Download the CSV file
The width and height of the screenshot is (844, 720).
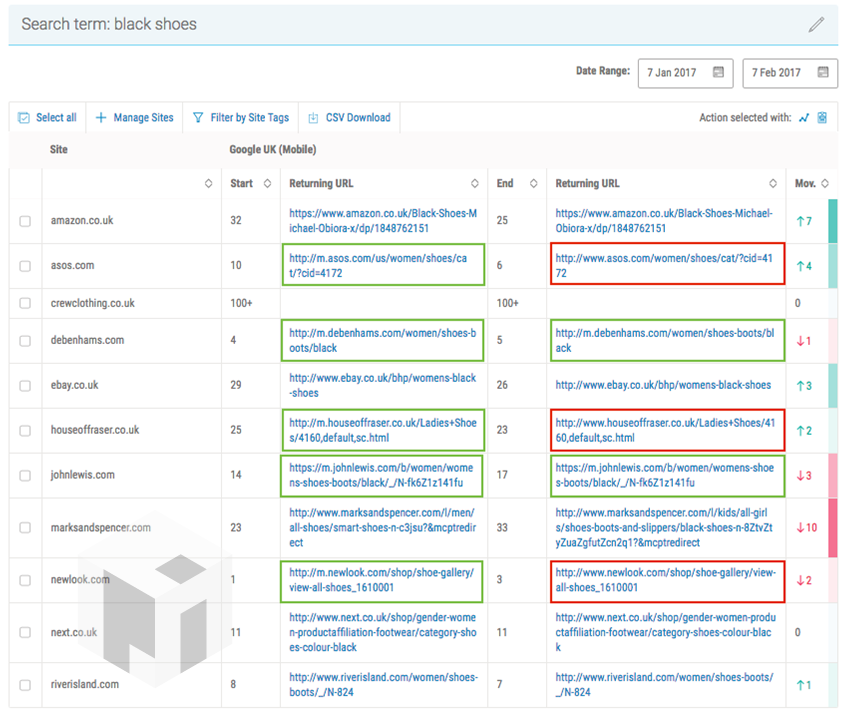349,118
